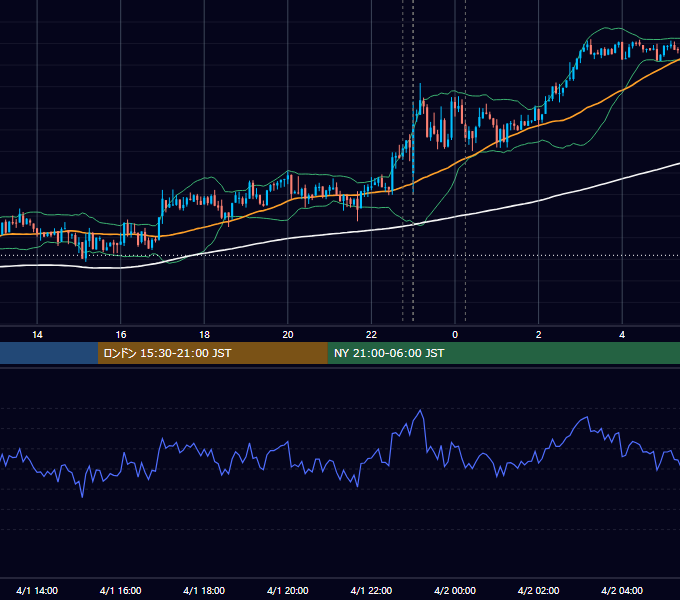The image size is (680, 600).
Task: Click the 4/2 02:00 date label
Action: [x=538, y=590]
